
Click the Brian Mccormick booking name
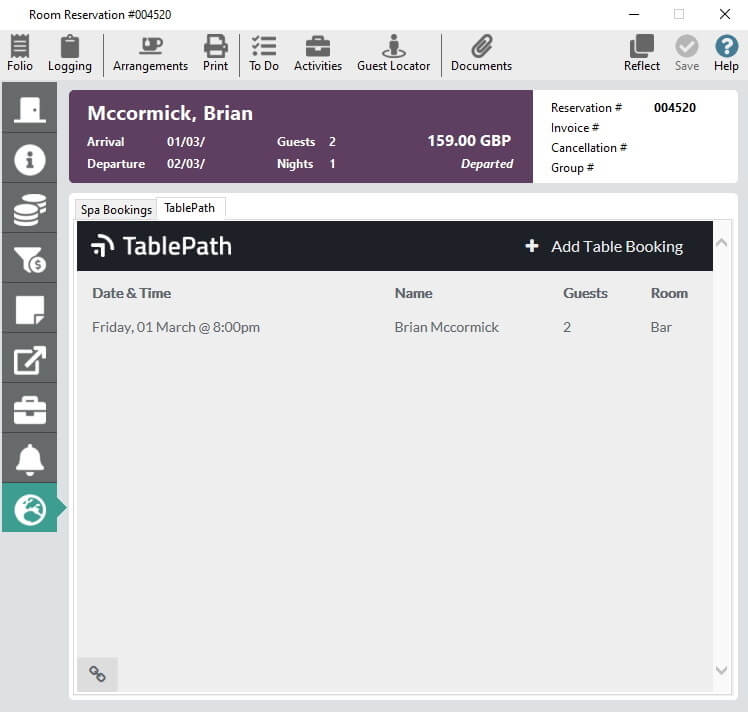click(x=447, y=327)
